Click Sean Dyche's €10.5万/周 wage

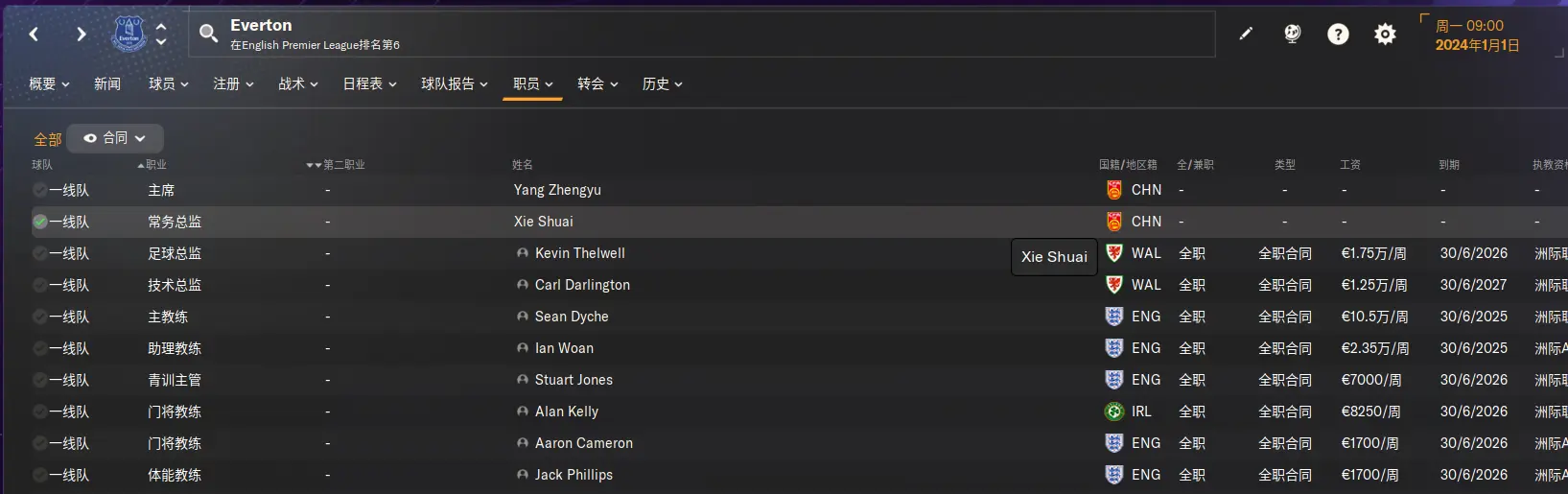click(1374, 317)
